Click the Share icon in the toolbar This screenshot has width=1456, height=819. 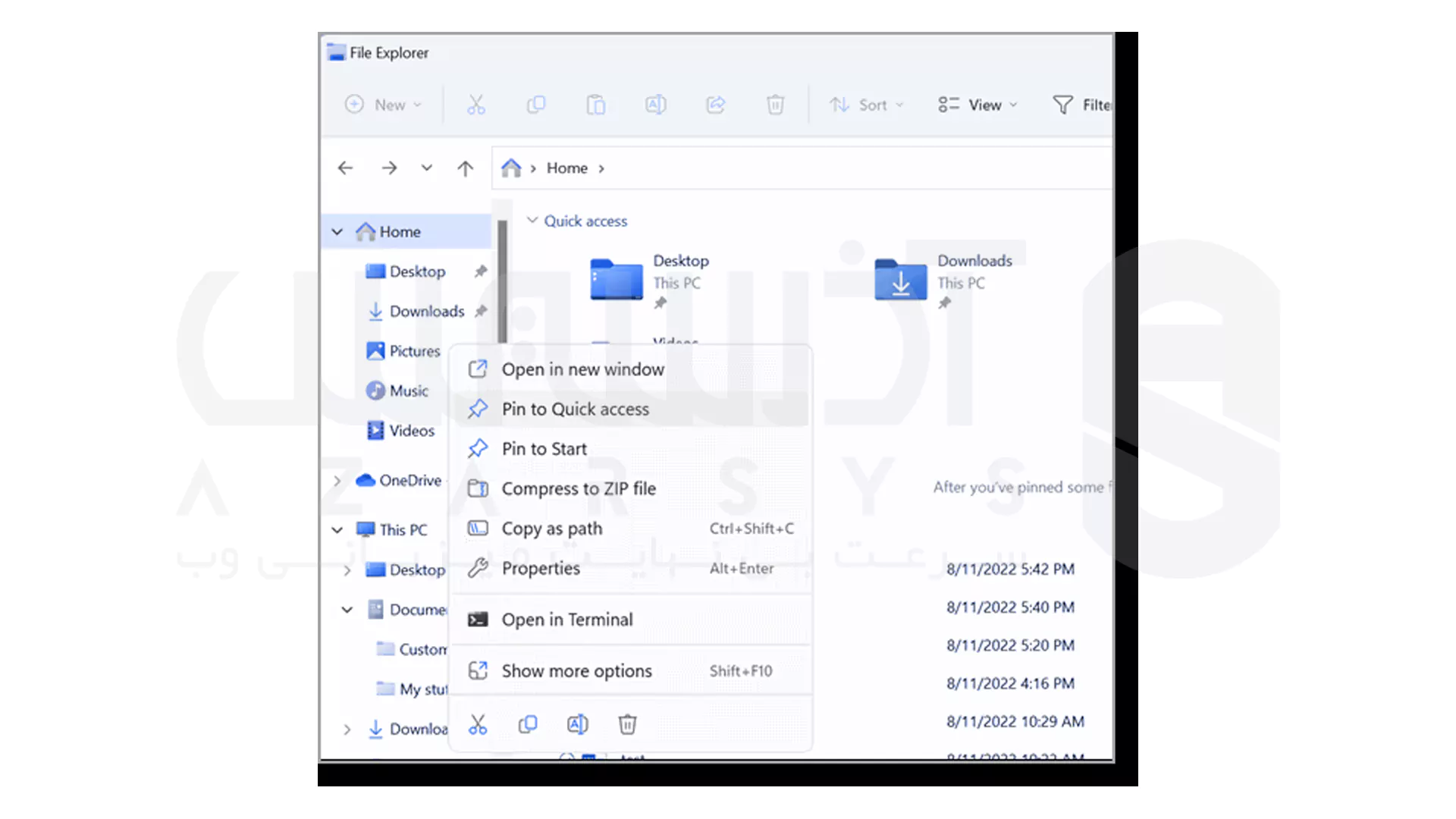(x=715, y=105)
